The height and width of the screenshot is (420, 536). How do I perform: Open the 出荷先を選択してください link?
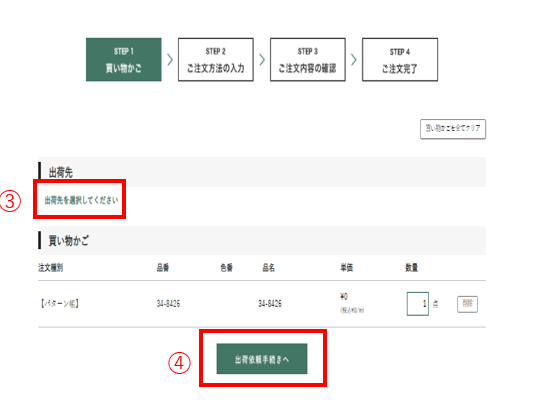tap(81, 200)
